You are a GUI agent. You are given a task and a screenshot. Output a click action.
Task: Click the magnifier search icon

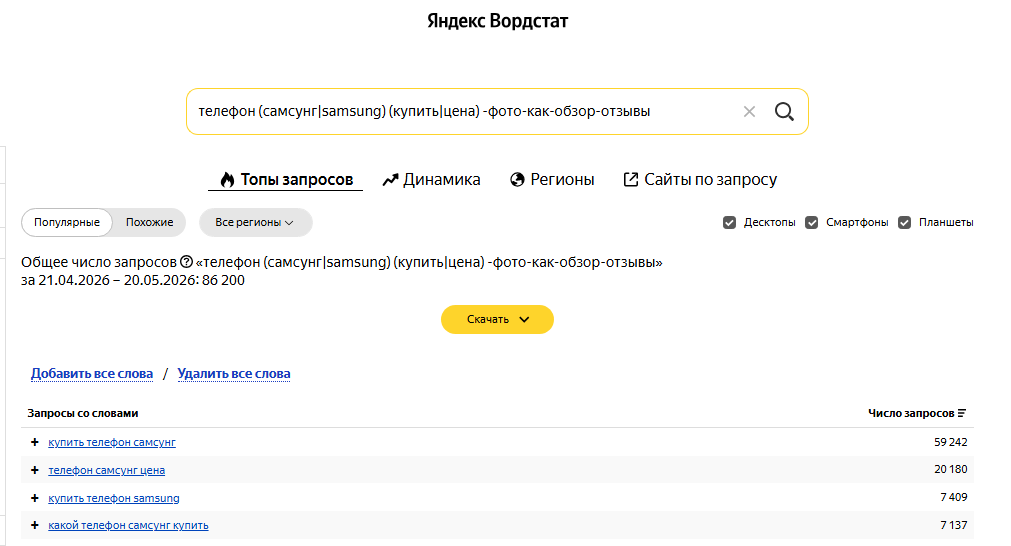[x=784, y=112]
